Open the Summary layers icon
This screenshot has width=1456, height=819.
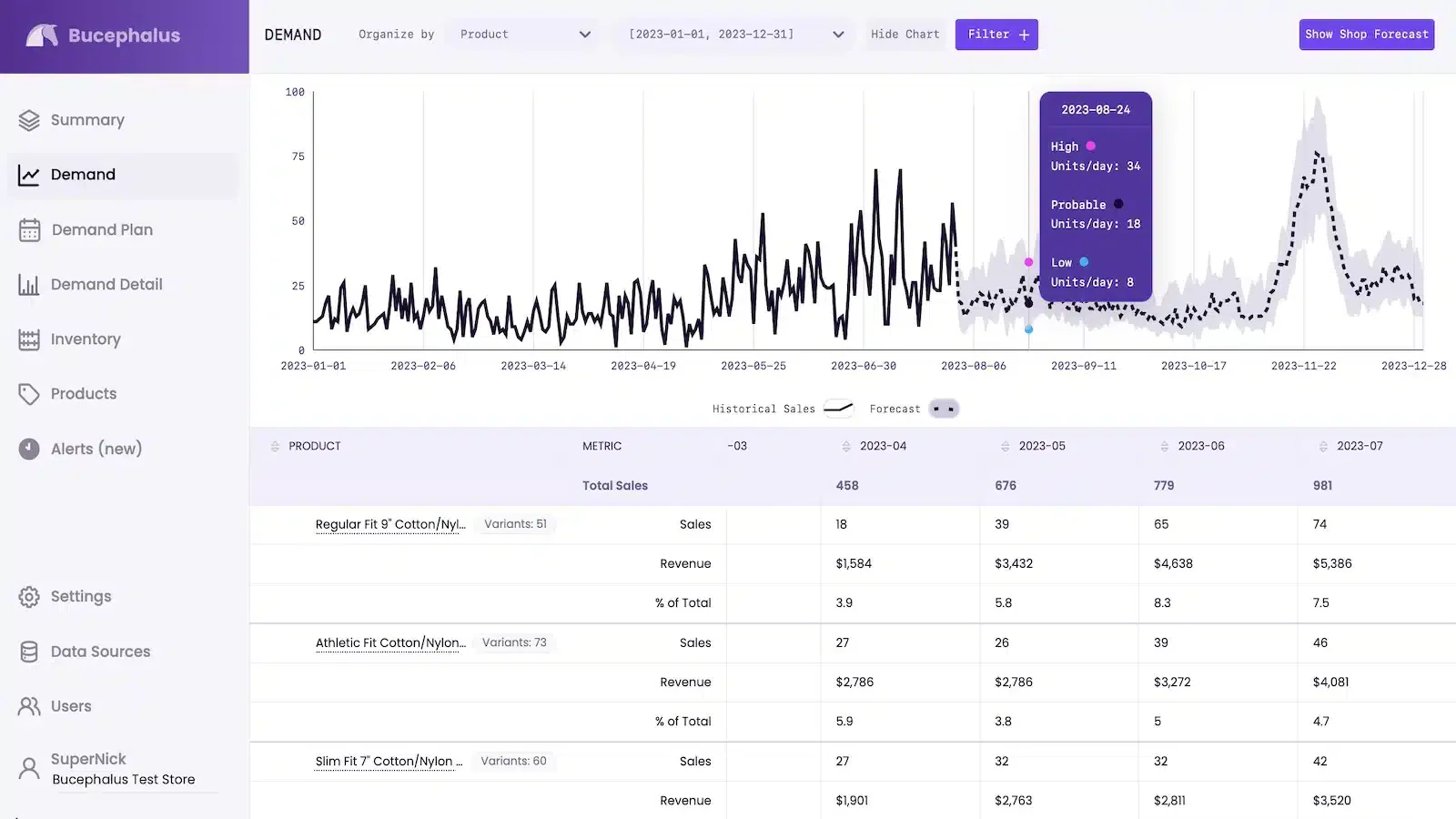(29, 120)
